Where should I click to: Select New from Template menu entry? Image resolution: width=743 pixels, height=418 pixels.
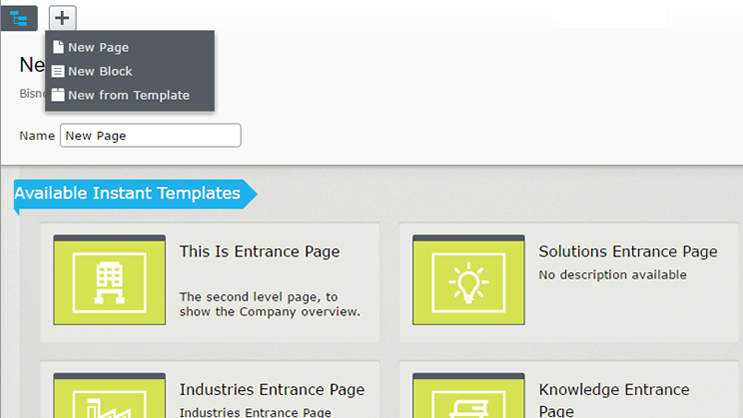coord(129,95)
